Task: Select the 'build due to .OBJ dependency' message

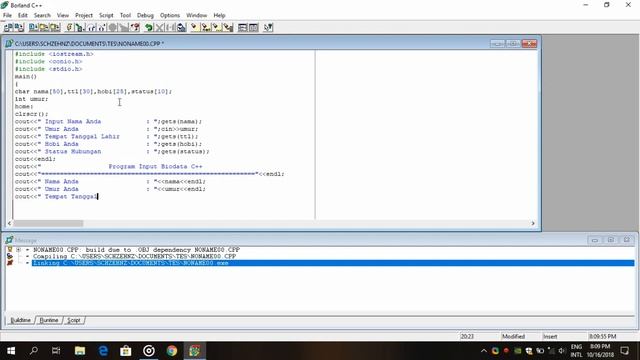Action: click(136, 249)
